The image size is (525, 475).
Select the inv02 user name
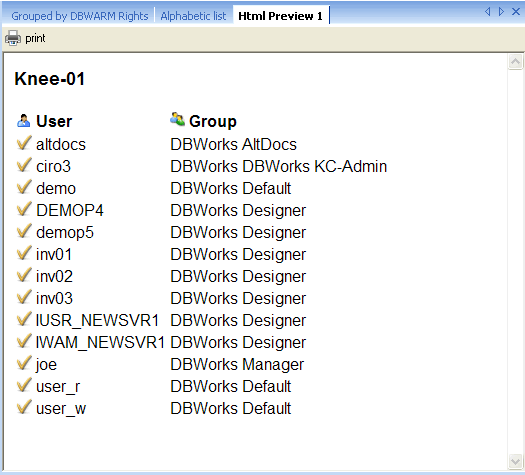point(54,276)
